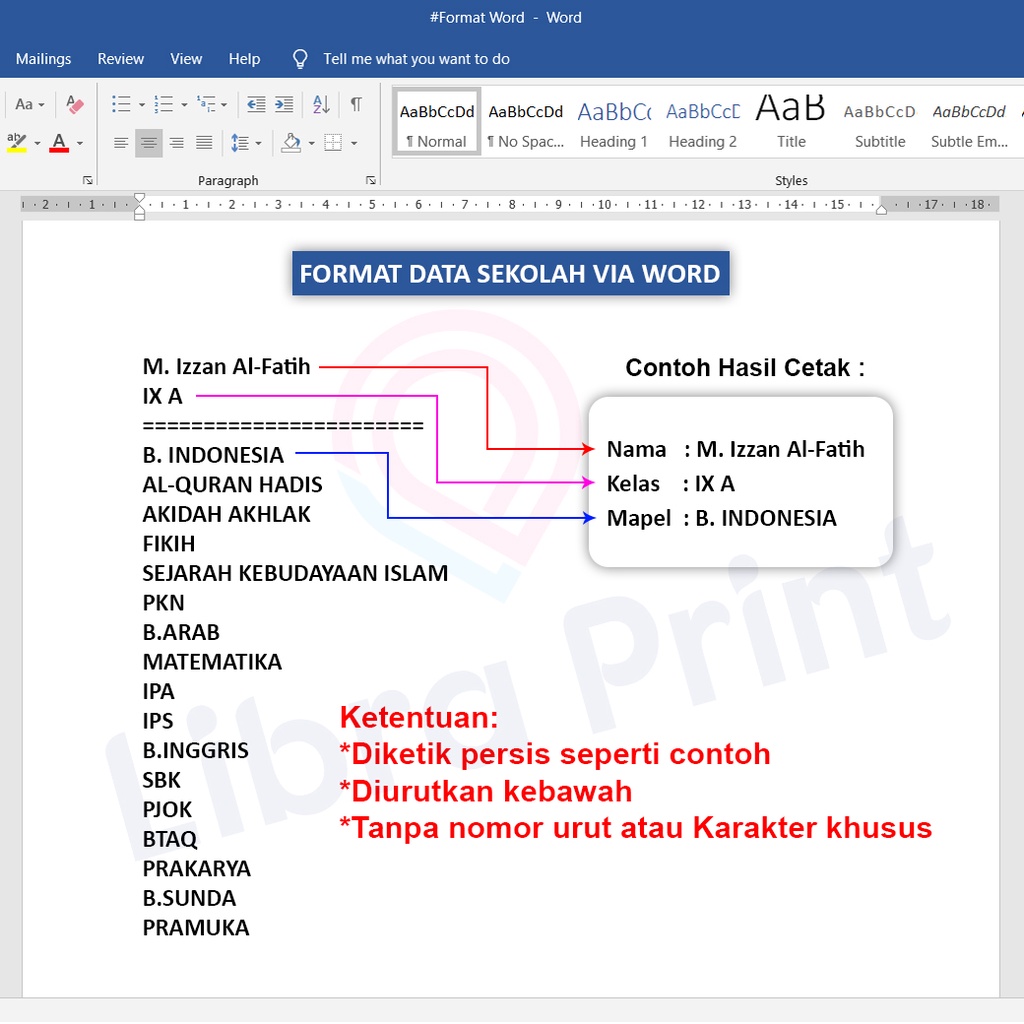
Task: Toggle justify text alignment
Action: (x=204, y=143)
